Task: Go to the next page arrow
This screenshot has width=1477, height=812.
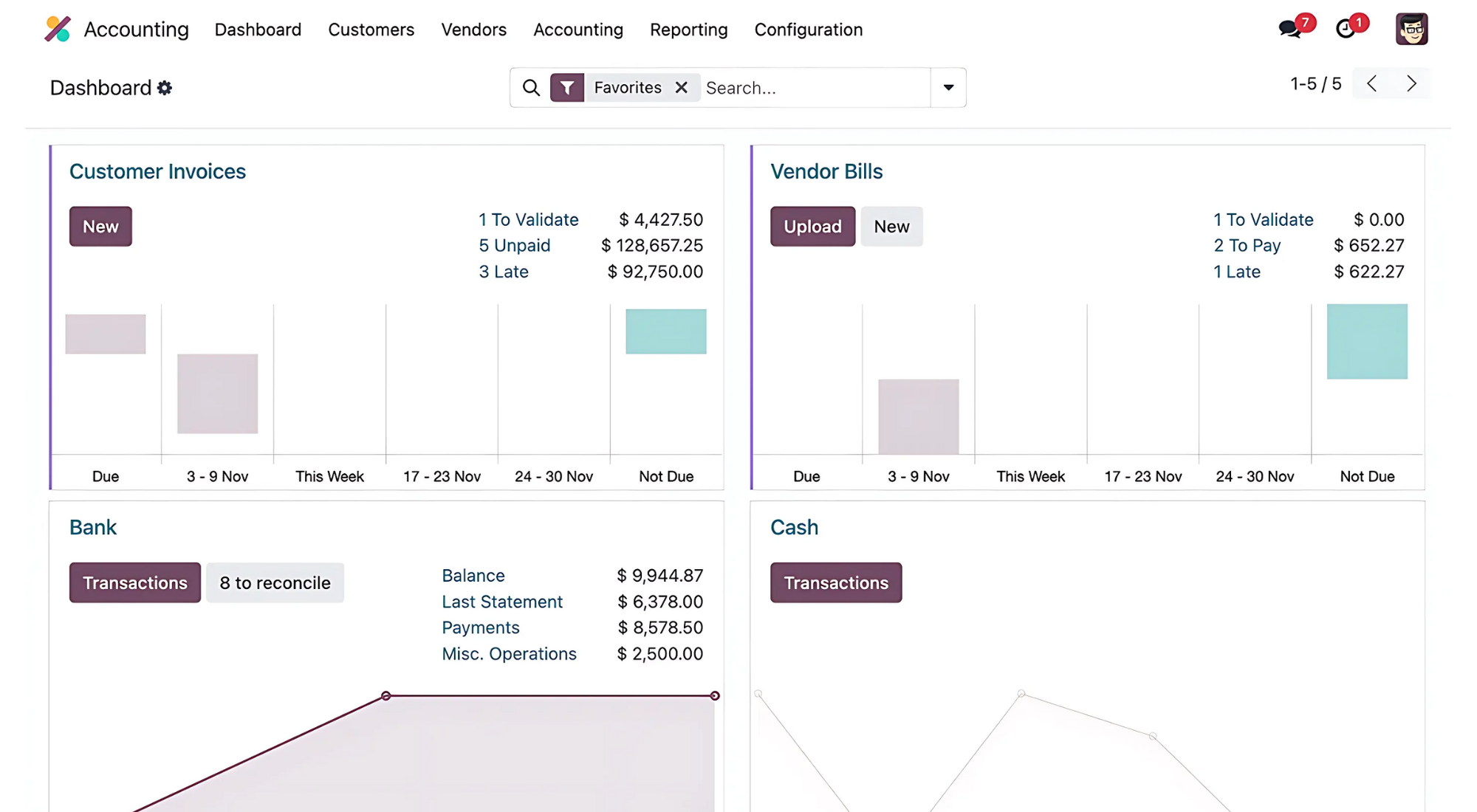Action: (x=1411, y=83)
